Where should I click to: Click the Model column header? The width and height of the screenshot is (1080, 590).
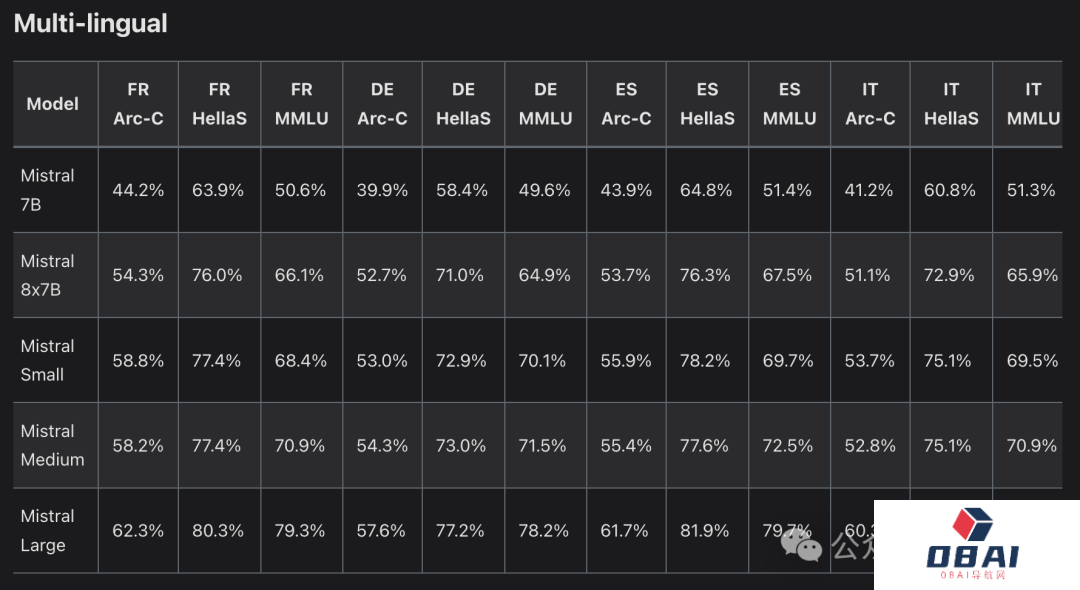click(53, 104)
